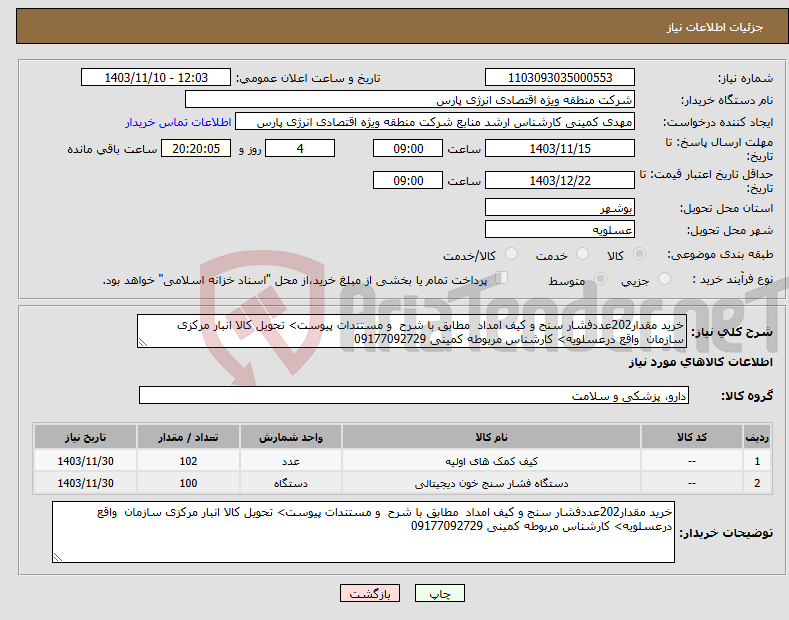Click the بوشهر province field
Screen dimensions: 789x620
(560, 207)
